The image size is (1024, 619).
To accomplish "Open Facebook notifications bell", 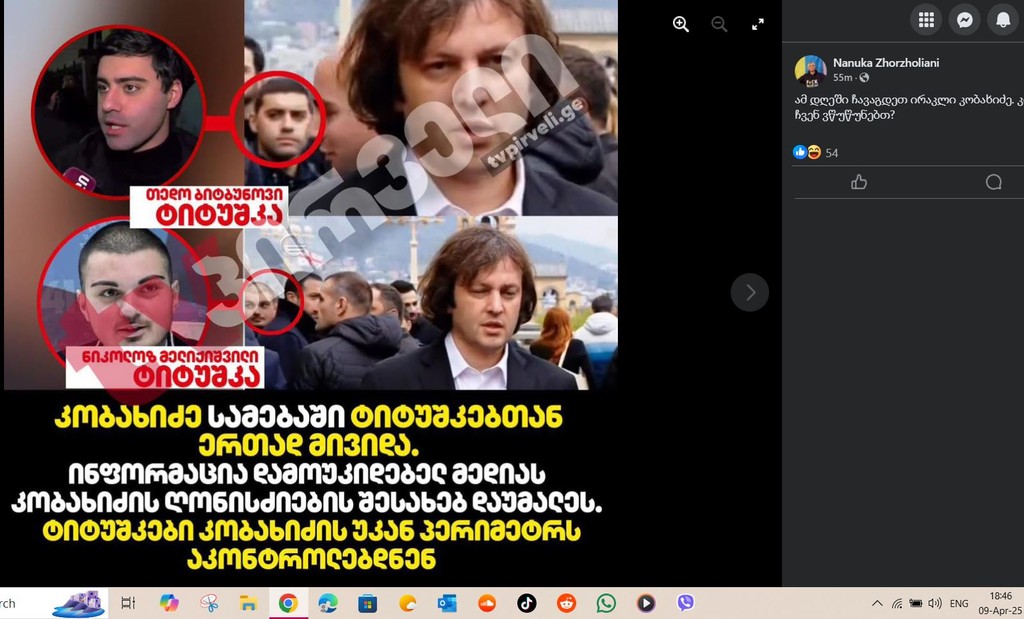I will [x=1001, y=19].
